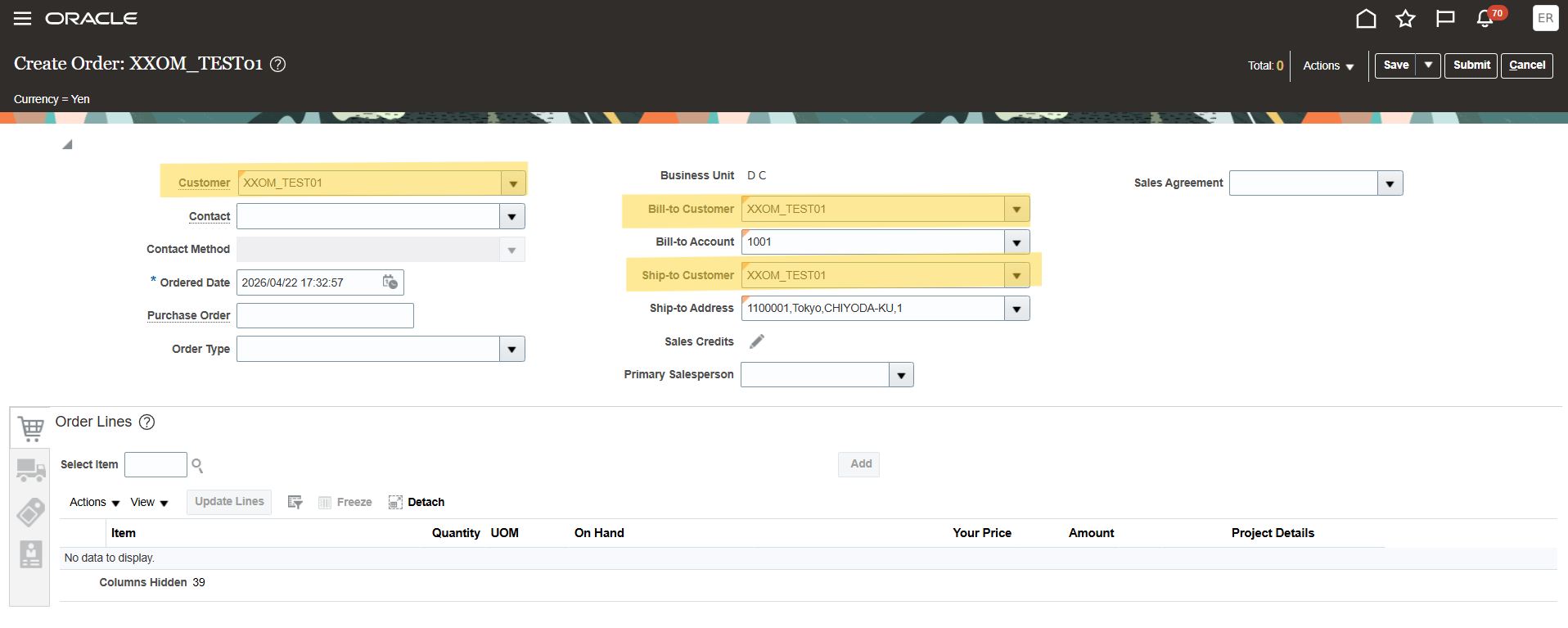Focus the Purchase Order input field
This screenshot has height=628, width=1568.
325,315
